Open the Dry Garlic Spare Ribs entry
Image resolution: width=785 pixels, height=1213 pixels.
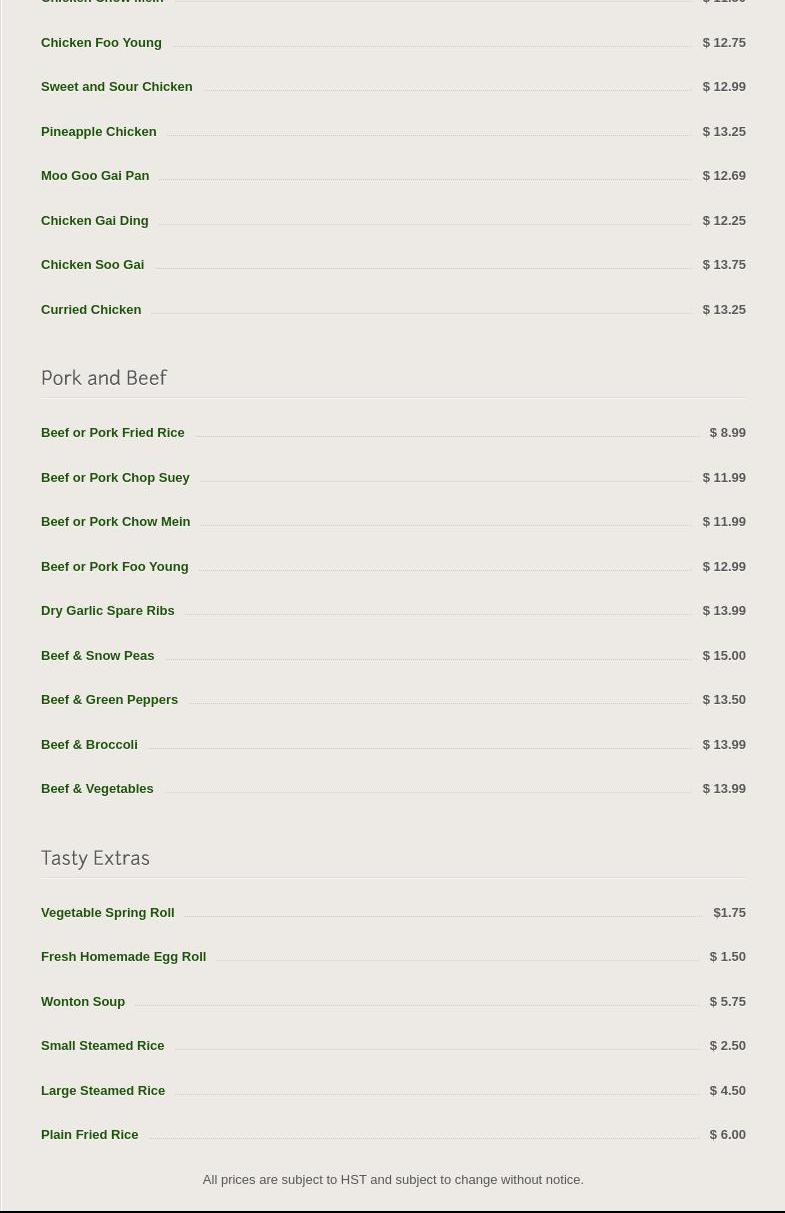pos(107,611)
